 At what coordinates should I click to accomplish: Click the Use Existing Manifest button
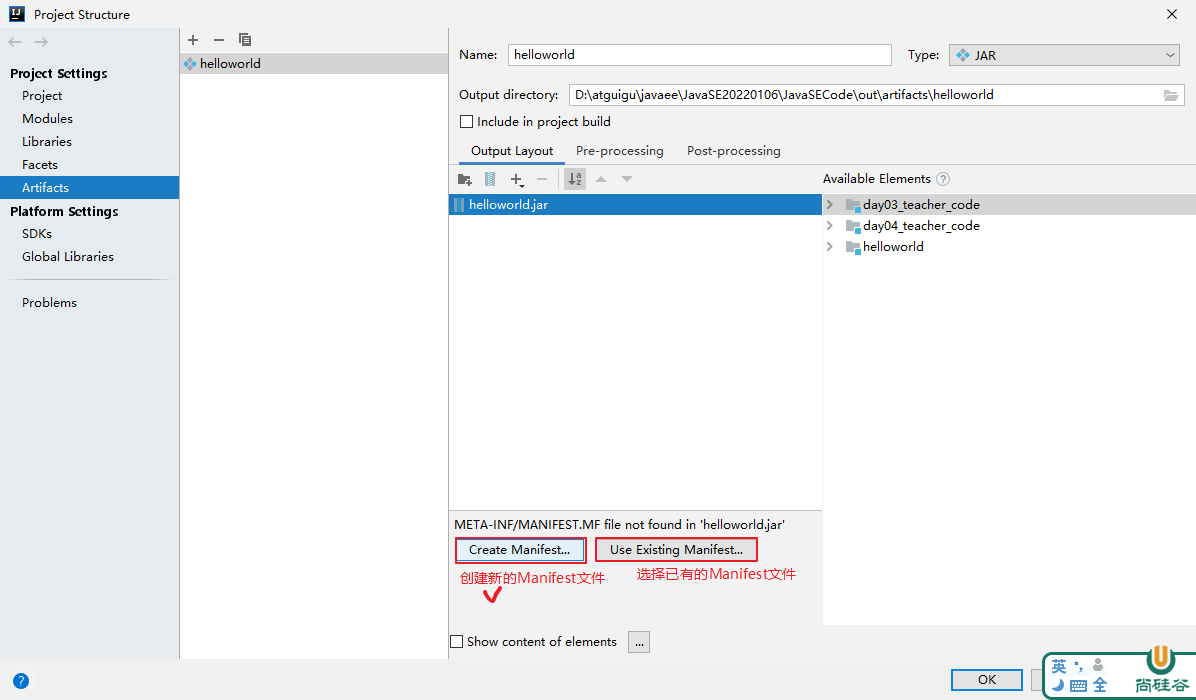pyautogui.click(x=676, y=550)
